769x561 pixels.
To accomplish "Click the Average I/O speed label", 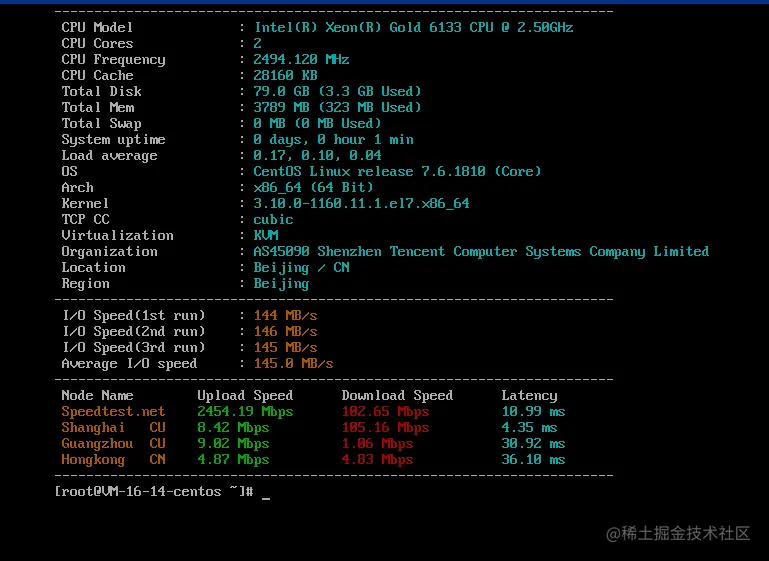I will click(x=129, y=363).
